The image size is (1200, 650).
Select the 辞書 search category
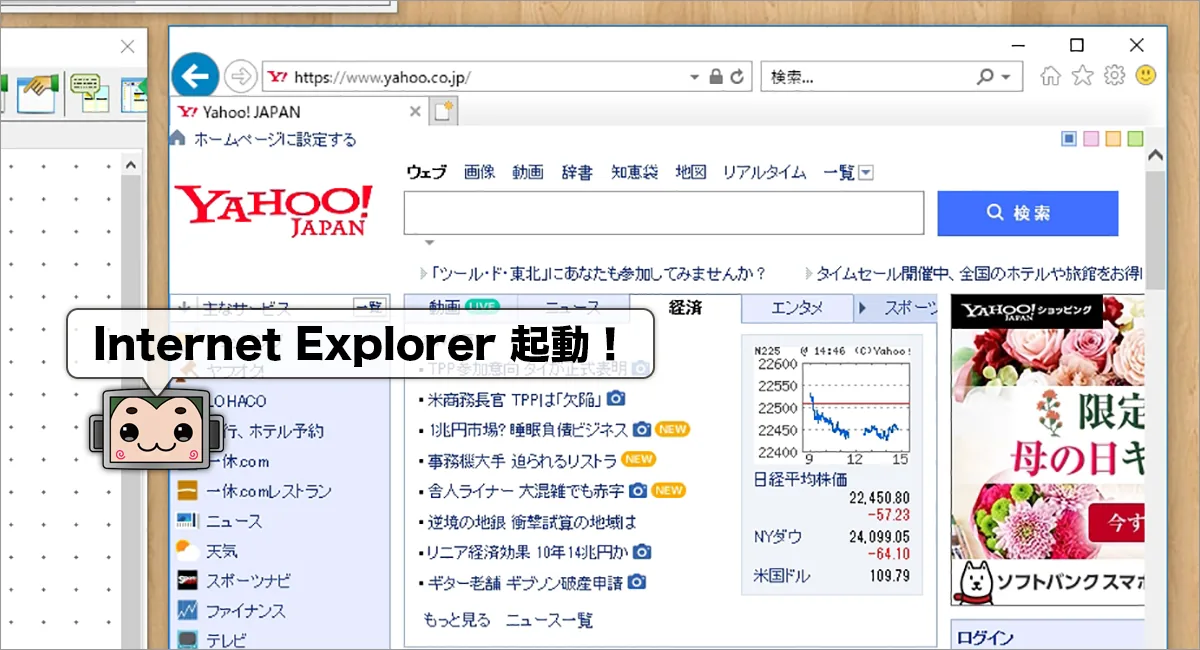click(x=577, y=172)
